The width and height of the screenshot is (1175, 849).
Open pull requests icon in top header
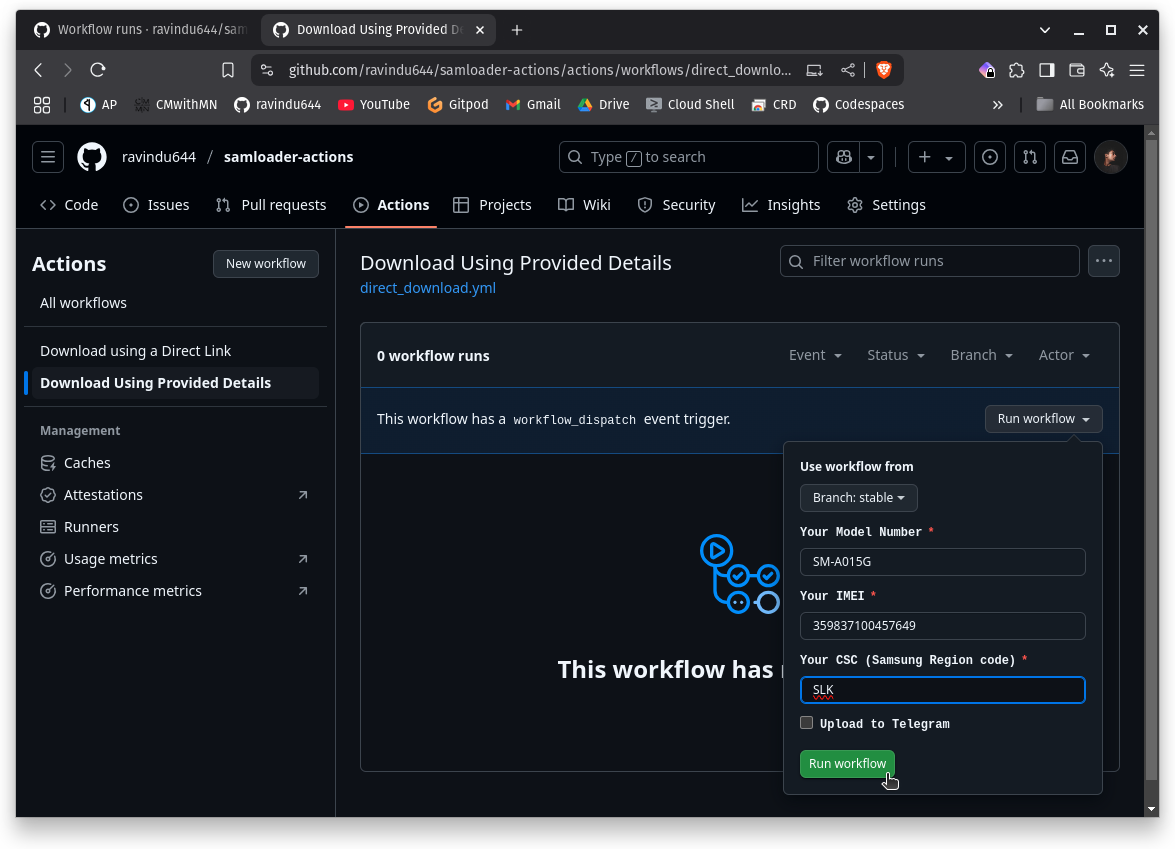[x=1030, y=157]
